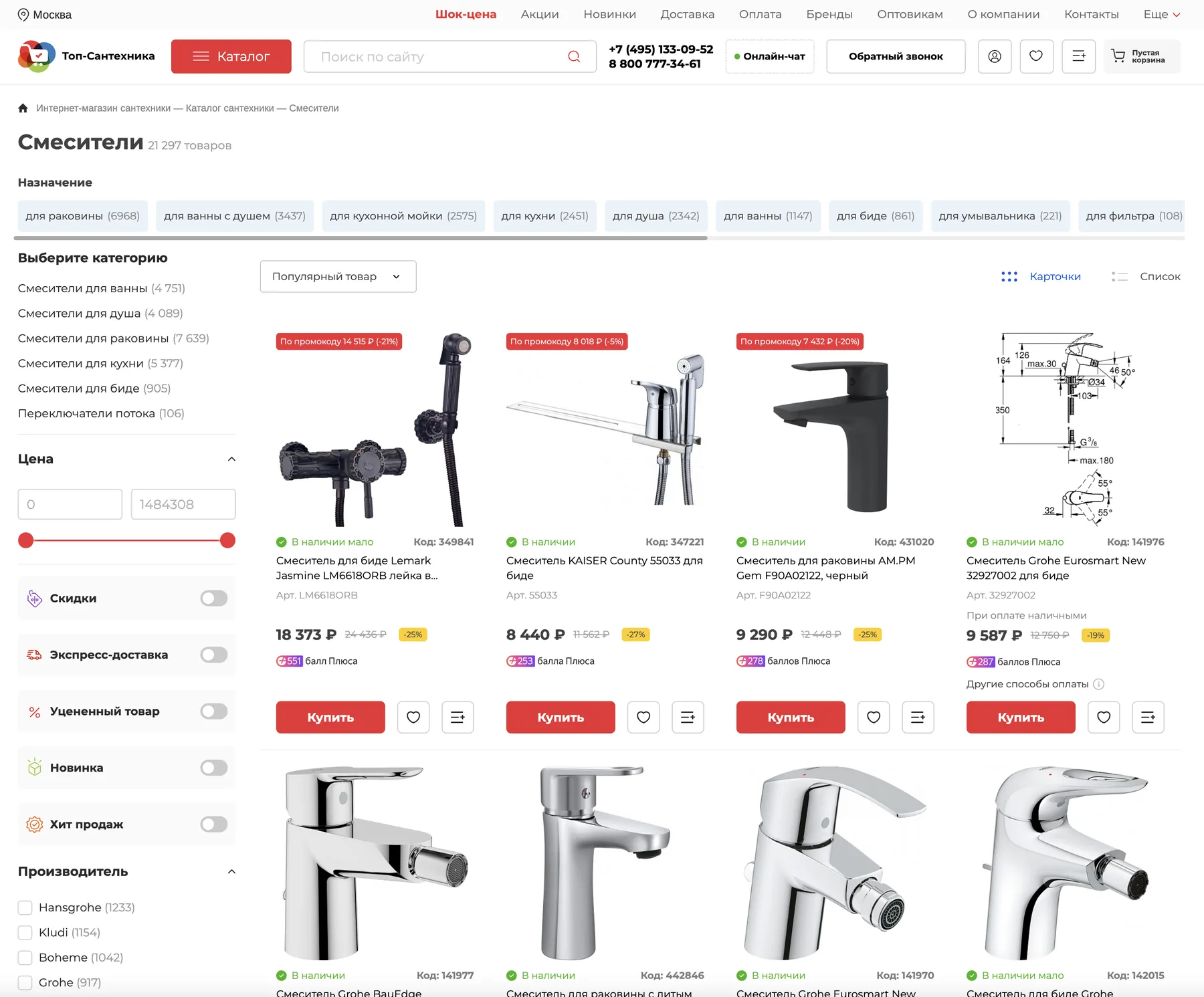Switch to Карточки grid view
The height and width of the screenshot is (997, 1204).
click(x=1041, y=277)
